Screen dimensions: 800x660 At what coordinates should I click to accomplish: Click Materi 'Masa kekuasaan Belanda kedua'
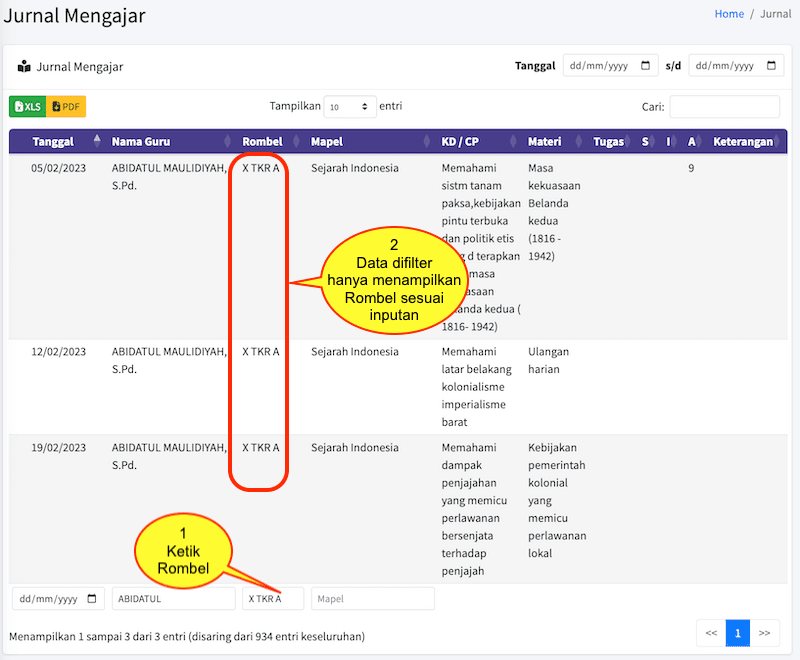pyautogui.click(x=554, y=212)
